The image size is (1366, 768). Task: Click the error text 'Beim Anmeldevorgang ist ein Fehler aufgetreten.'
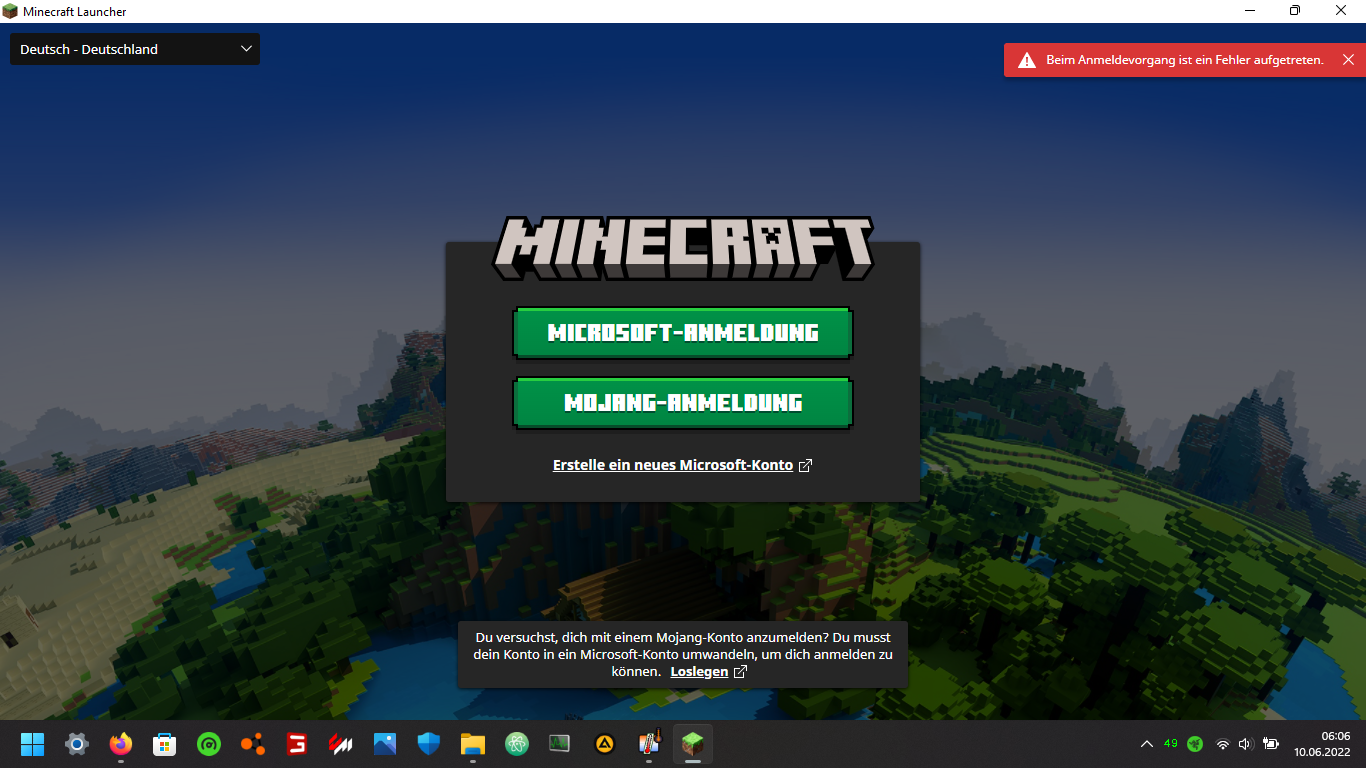[x=1185, y=60]
